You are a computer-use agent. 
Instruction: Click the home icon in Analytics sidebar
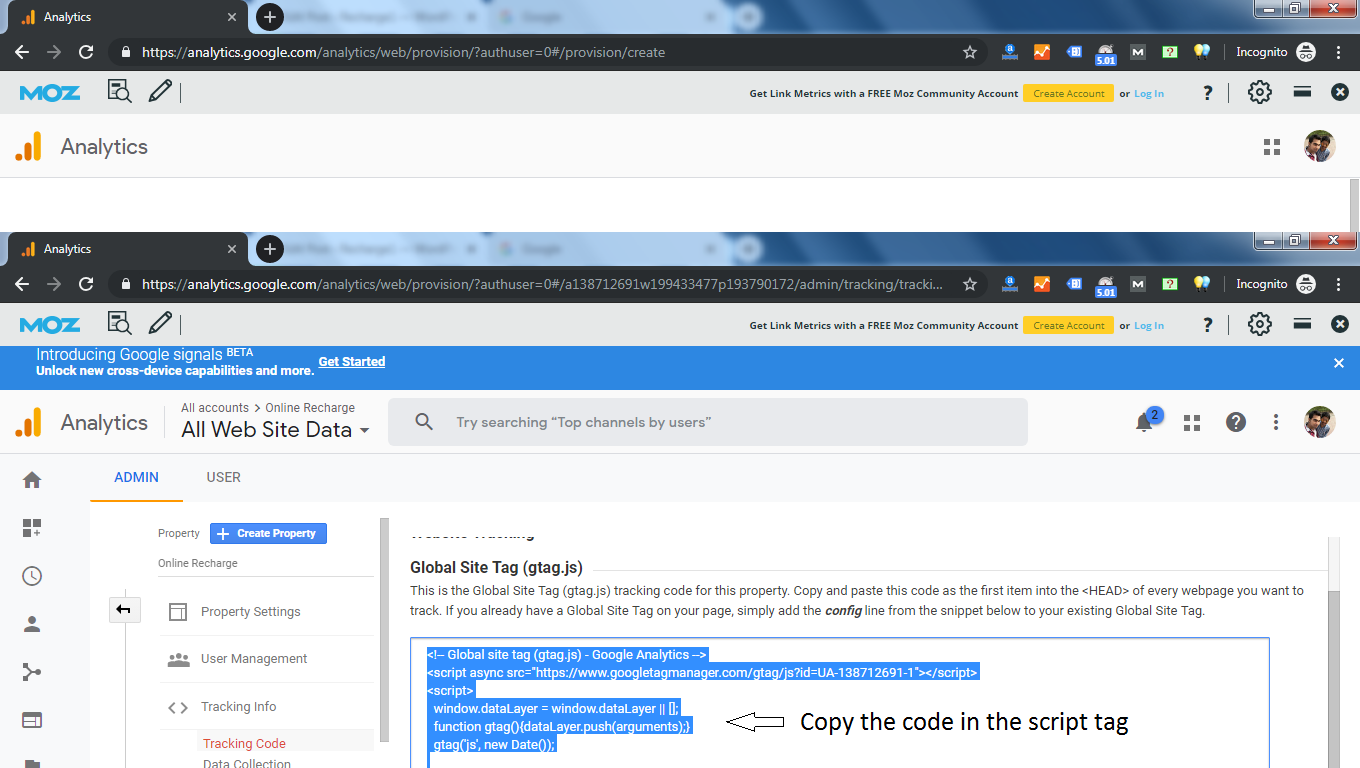(x=32, y=480)
